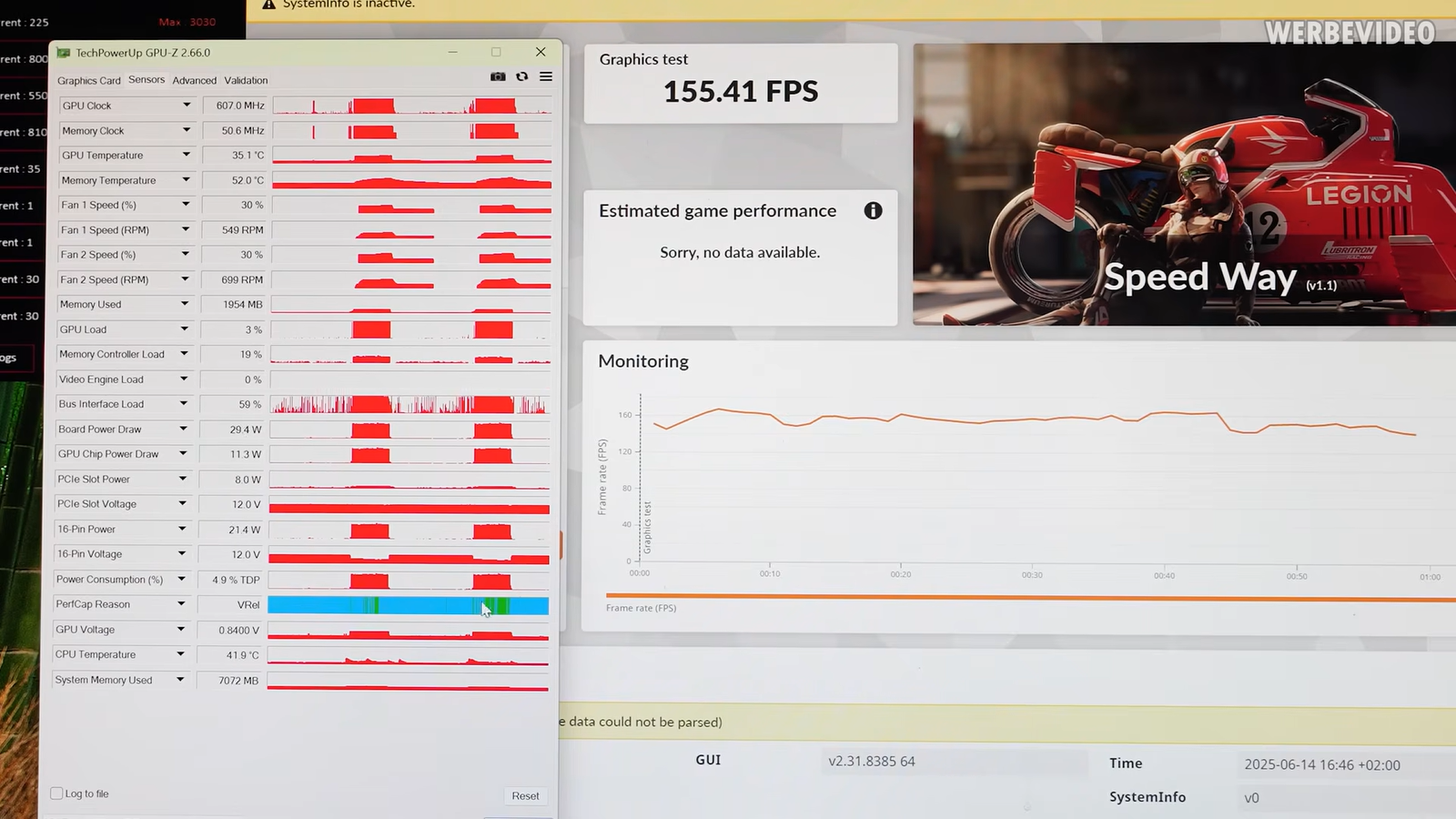
Task: Click the GPU-Z refresh icon
Action: [x=522, y=77]
